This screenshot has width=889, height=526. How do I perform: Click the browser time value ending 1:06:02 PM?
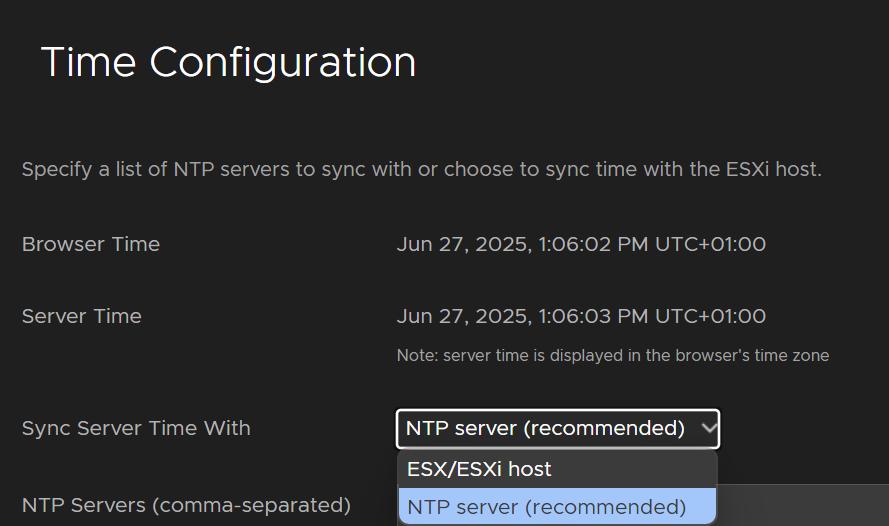(x=581, y=244)
